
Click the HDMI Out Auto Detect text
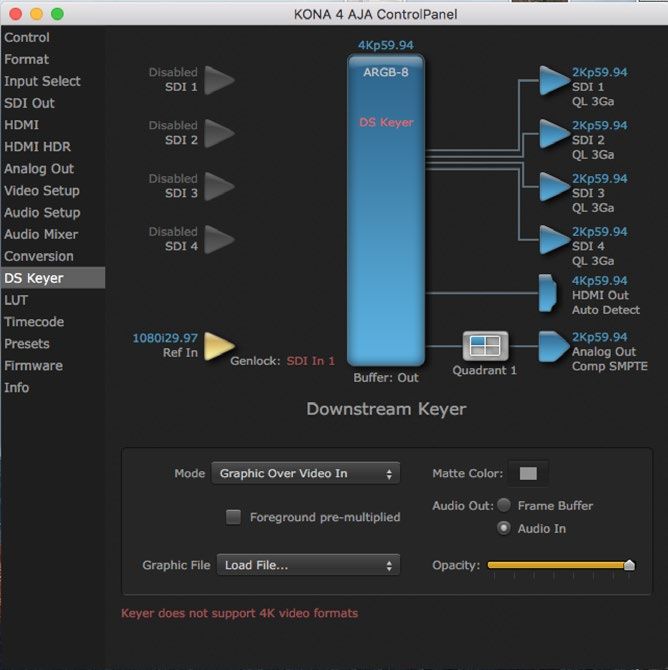click(606, 310)
